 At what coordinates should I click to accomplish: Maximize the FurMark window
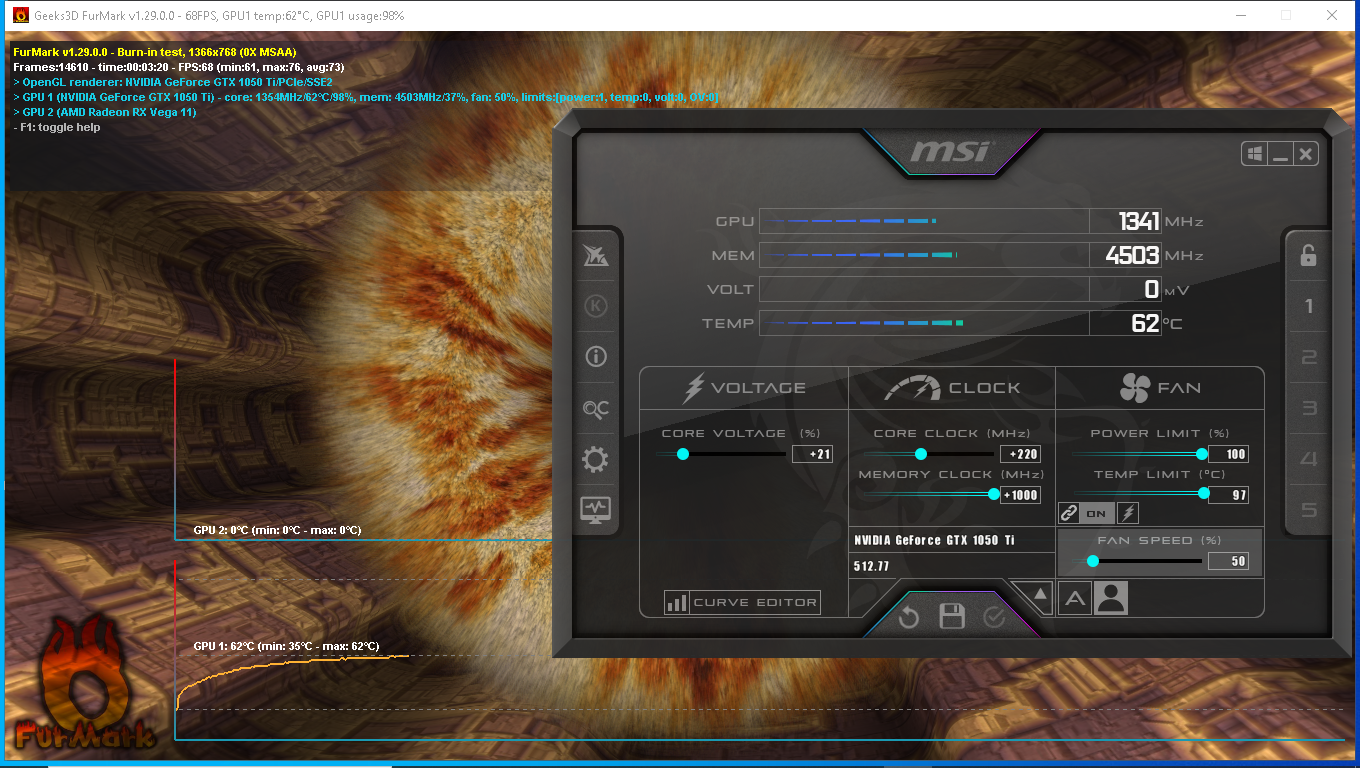tap(1286, 15)
